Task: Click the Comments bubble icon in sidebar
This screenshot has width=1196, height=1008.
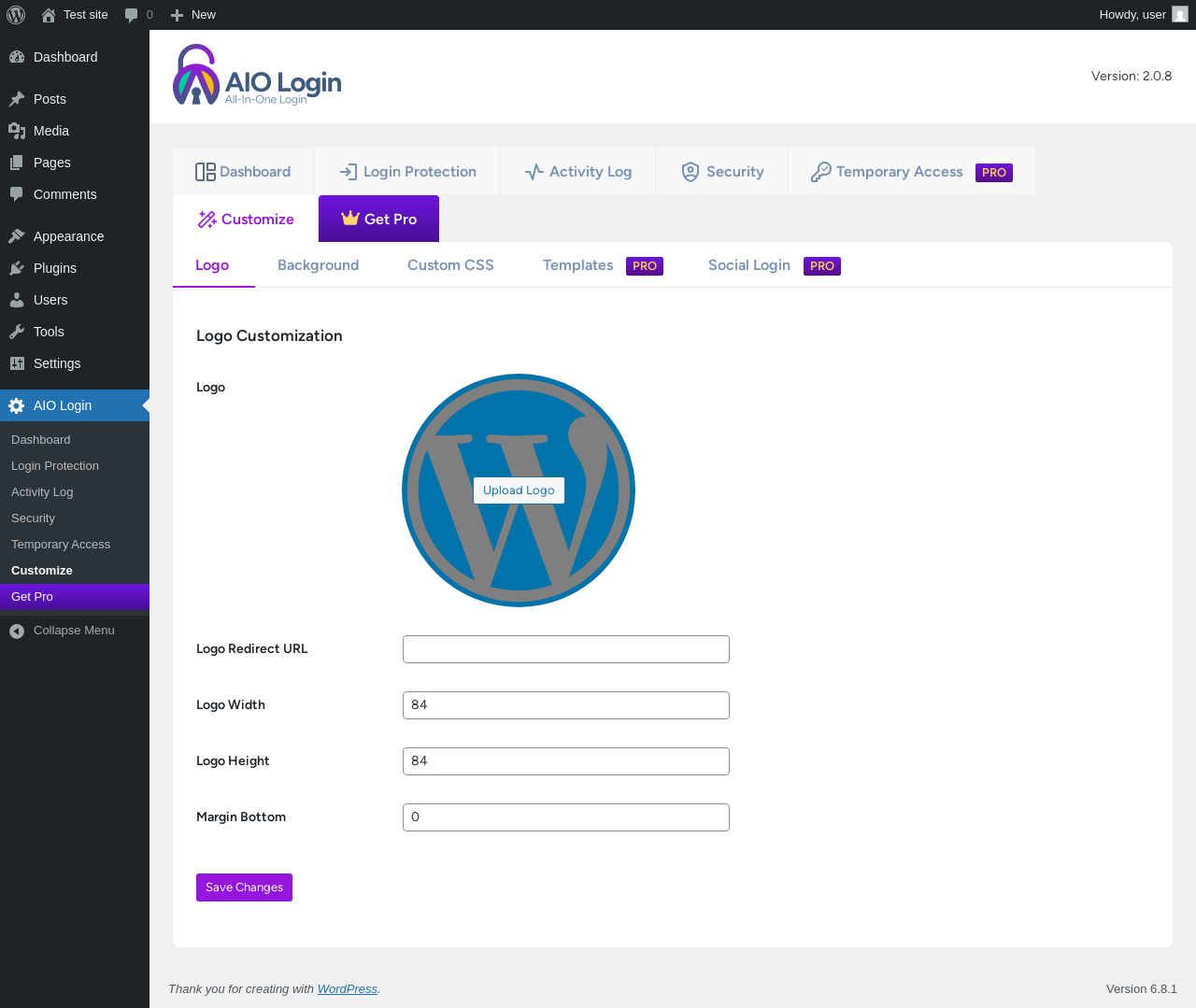Action: tap(17, 194)
